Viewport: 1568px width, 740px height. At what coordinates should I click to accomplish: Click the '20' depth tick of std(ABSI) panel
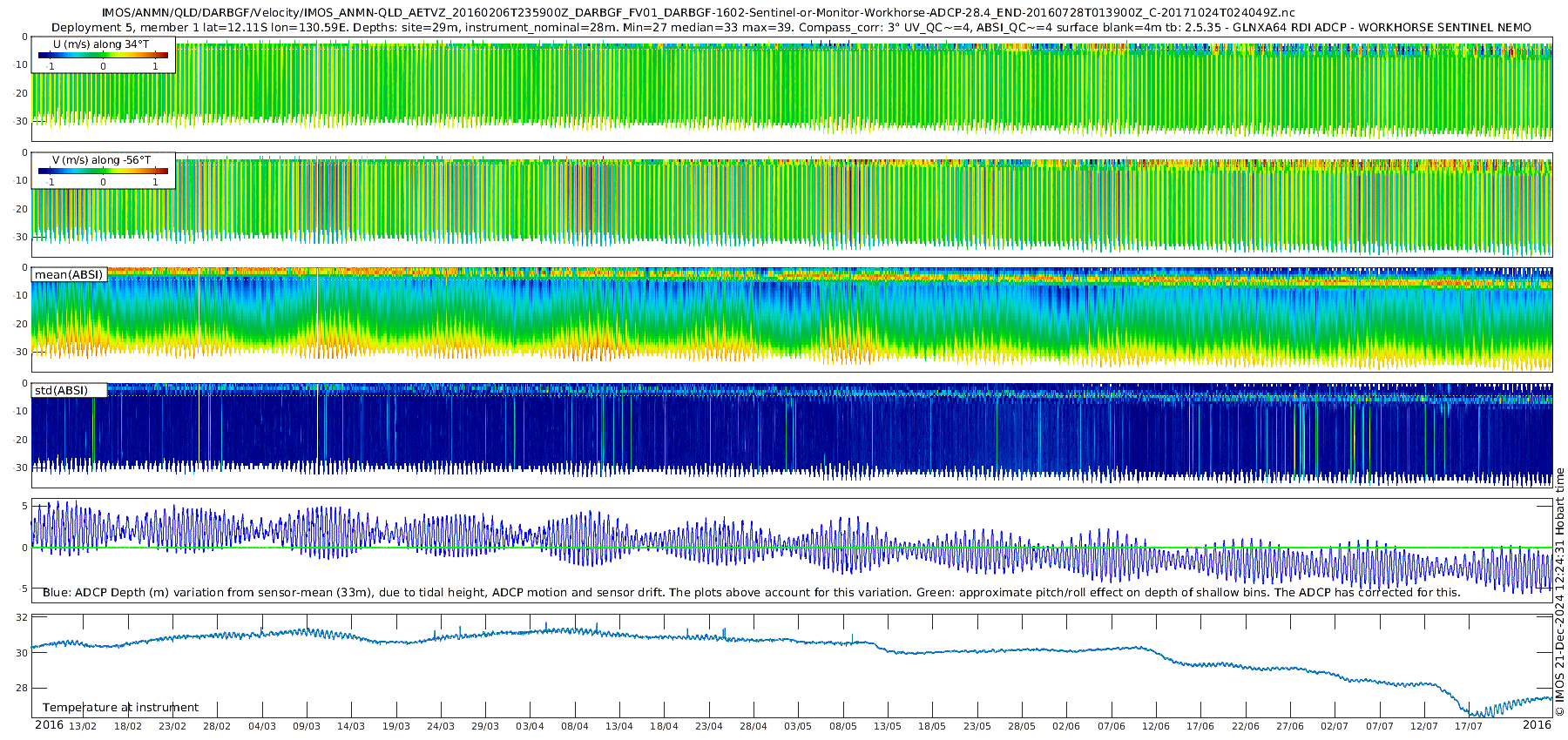click(22, 440)
